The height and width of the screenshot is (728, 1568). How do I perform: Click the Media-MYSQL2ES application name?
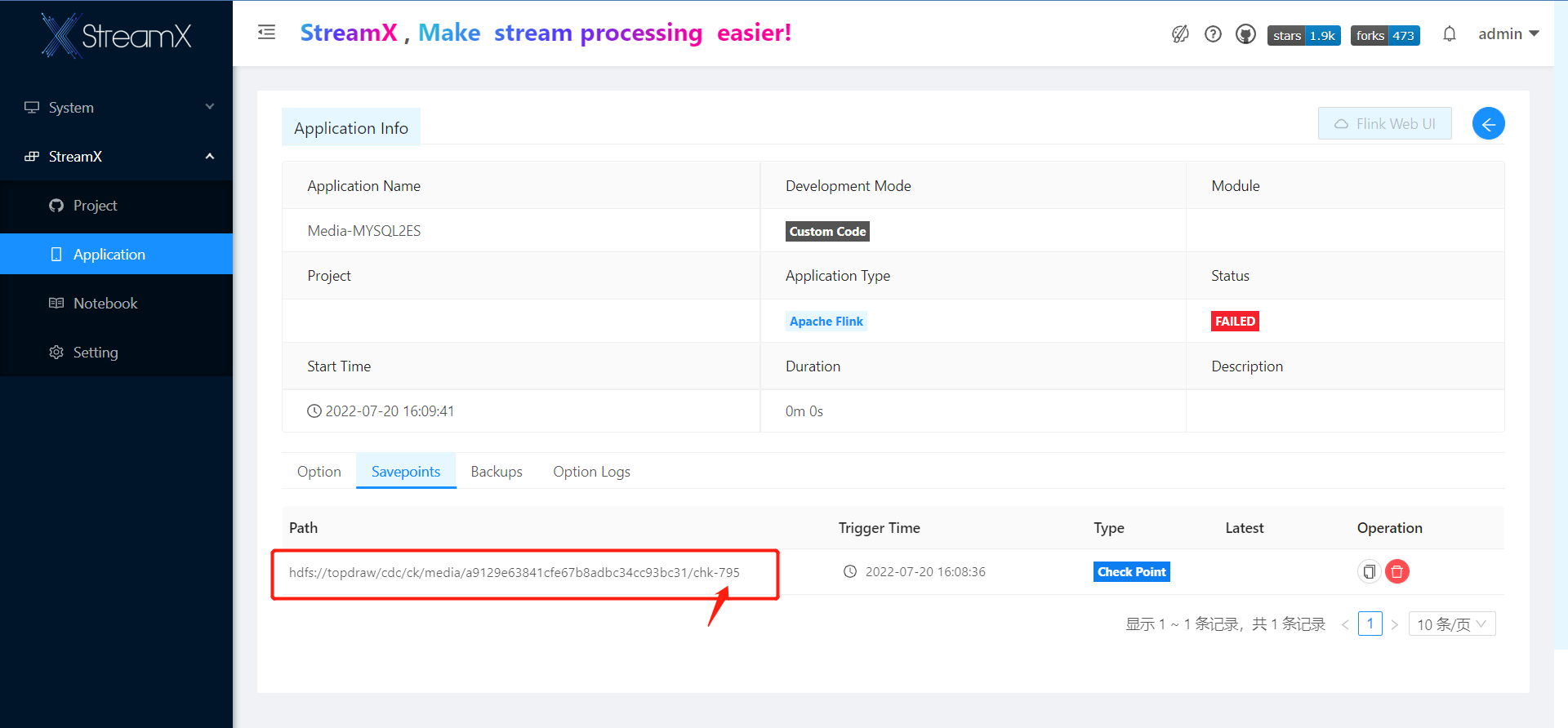[364, 231]
